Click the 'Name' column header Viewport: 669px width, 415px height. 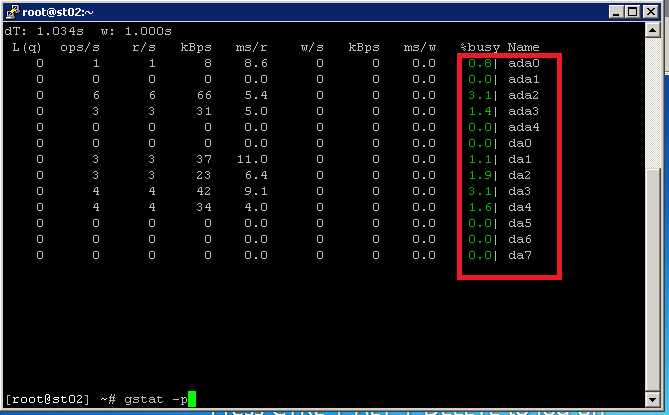pyautogui.click(x=524, y=47)
